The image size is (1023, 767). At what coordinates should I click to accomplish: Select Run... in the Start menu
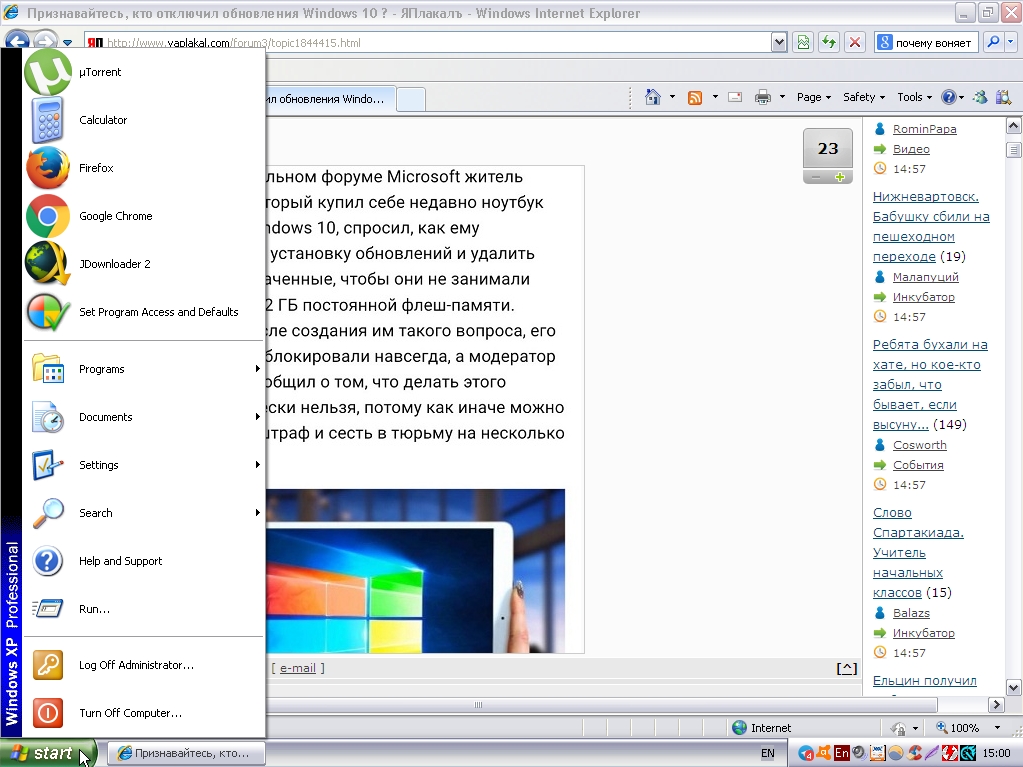coord(94,609)
